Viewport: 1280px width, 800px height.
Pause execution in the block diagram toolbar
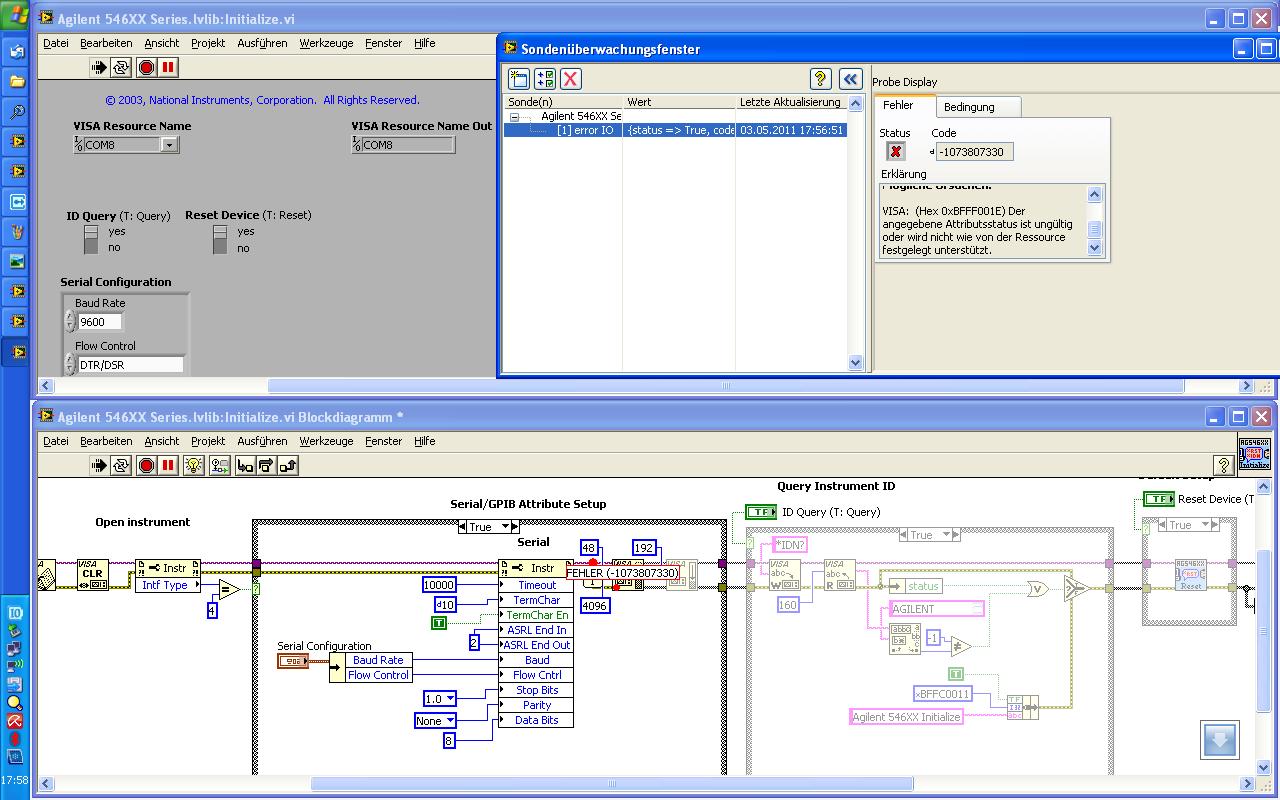pyautogui.click(x=168, y=465)
